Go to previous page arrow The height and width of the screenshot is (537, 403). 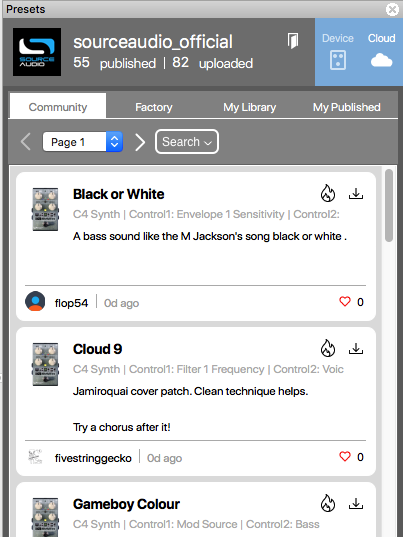pyautogui.click(x=26, y=142)
